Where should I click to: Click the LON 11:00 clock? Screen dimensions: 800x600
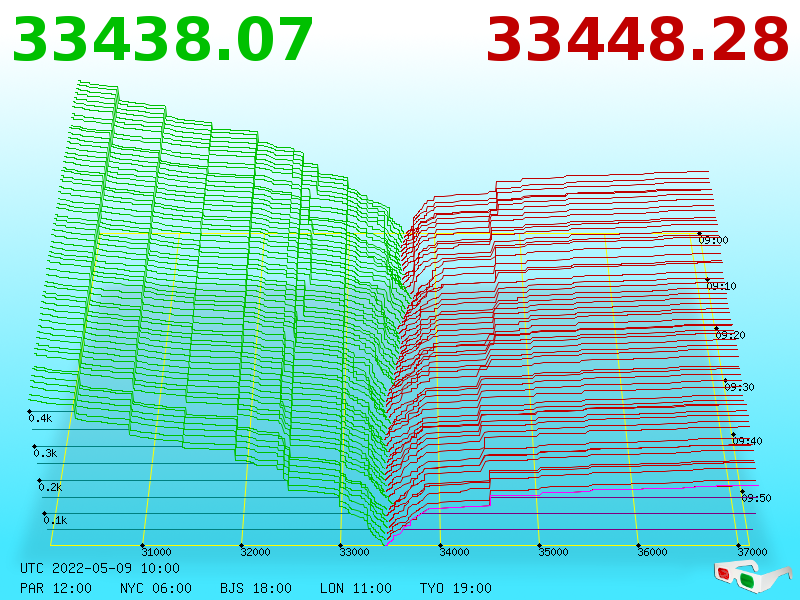(356, 588)
